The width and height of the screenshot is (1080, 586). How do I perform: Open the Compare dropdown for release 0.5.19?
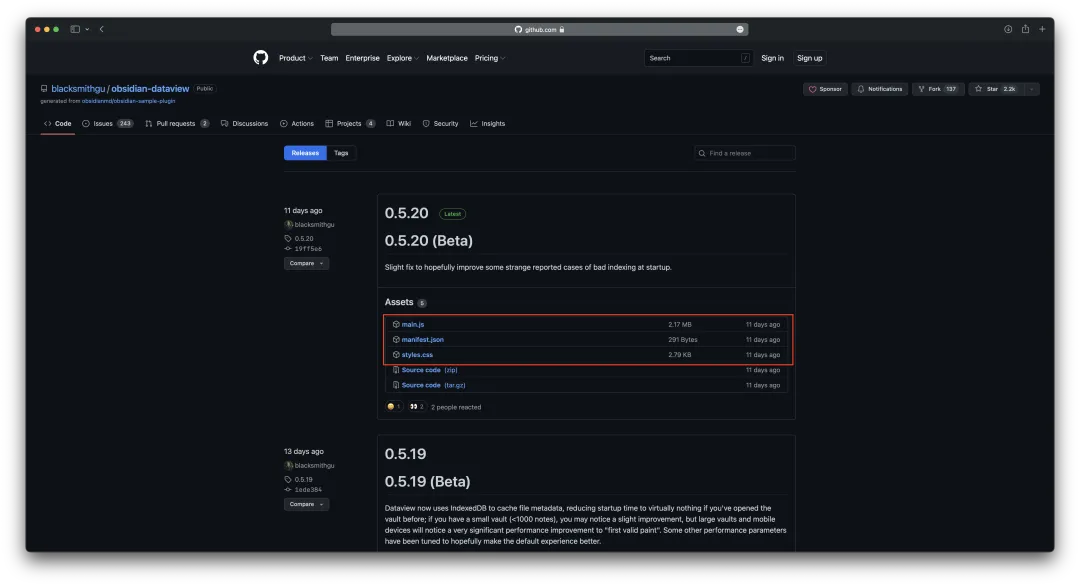coord(307,504)
